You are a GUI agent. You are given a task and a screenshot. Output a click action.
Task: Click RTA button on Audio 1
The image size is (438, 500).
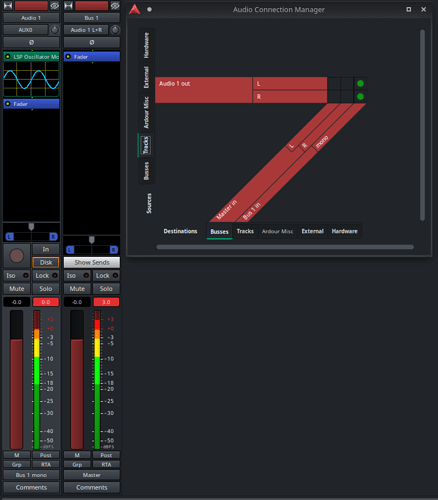tap(46, 464)
